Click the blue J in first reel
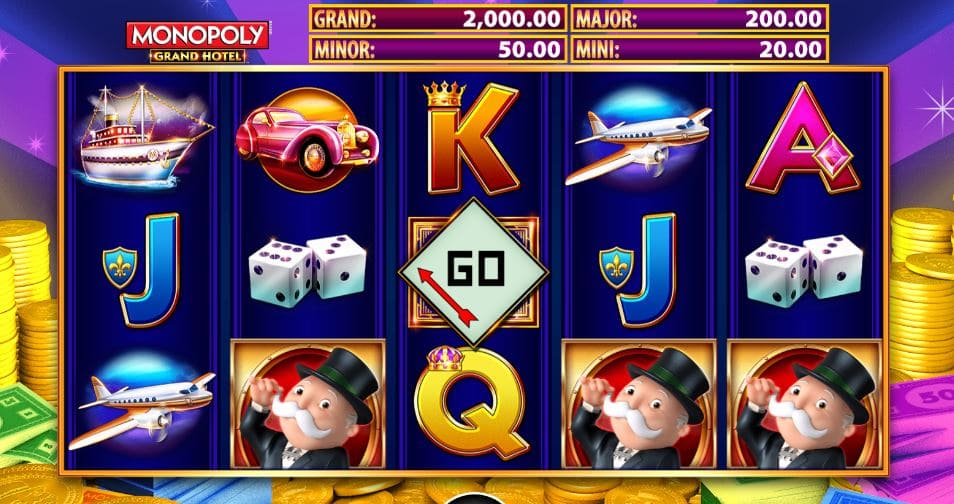Viewport: 954px width, 504px height. pyautogui.click(x=143, y=270)
